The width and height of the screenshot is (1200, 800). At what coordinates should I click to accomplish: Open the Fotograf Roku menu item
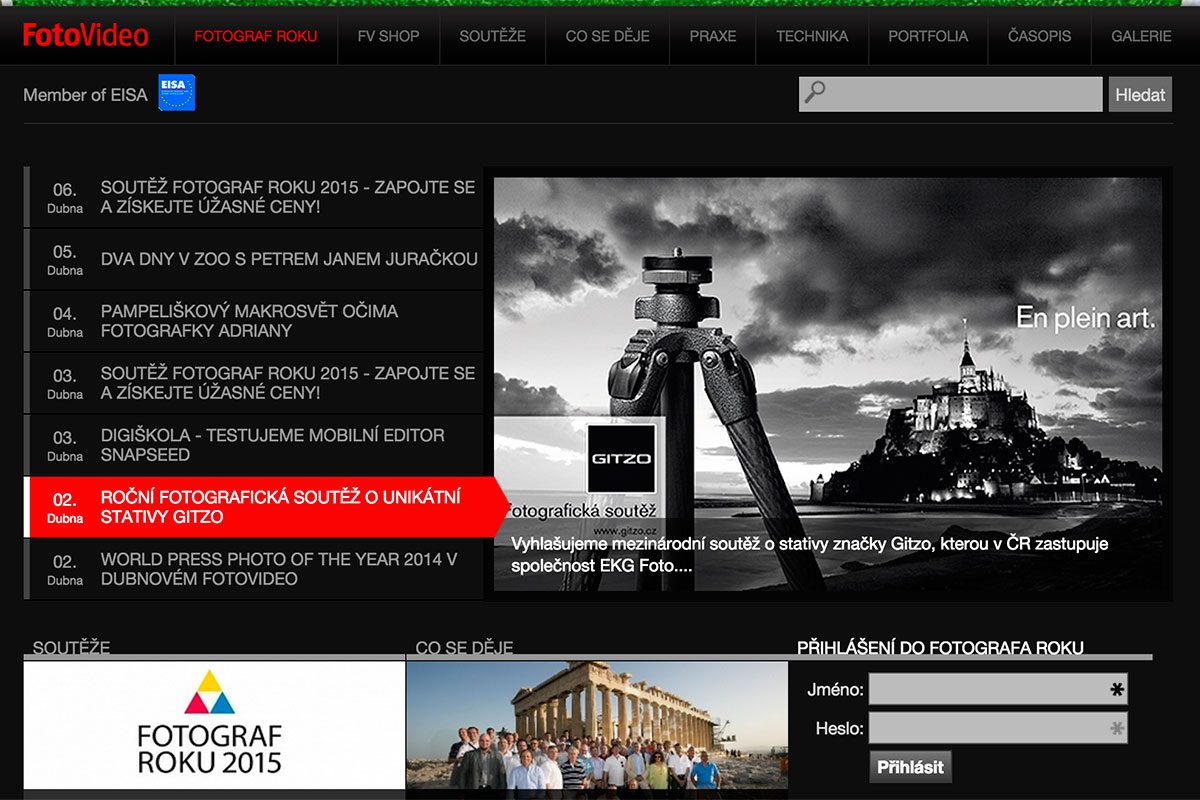pos(256,36)
